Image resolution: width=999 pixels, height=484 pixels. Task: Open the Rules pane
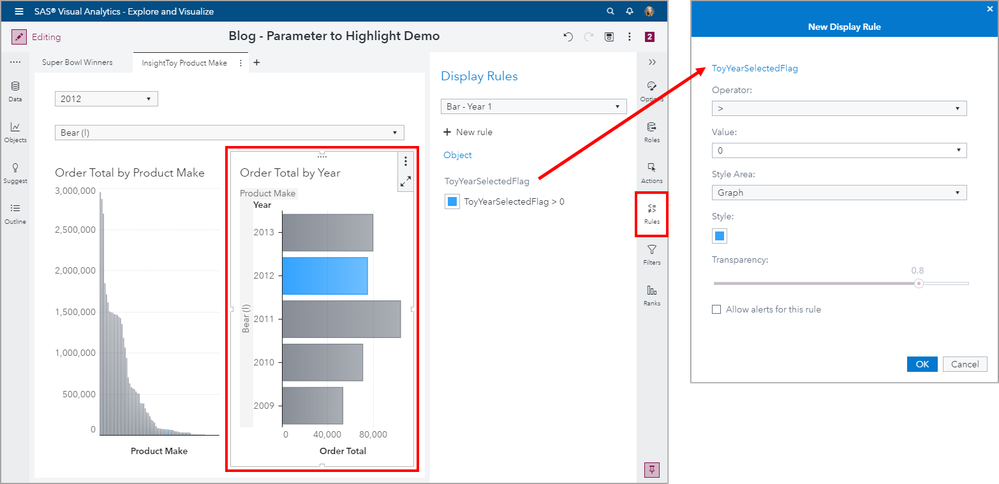coord(652,214)
